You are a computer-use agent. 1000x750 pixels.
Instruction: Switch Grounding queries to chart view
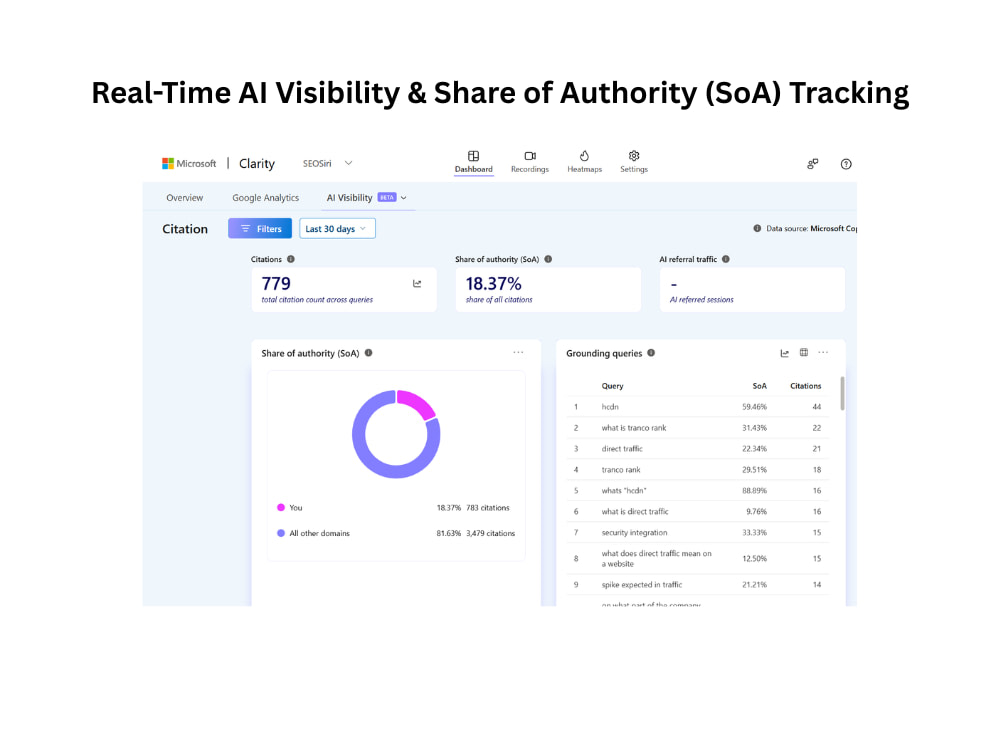click(x=784, y=353)
